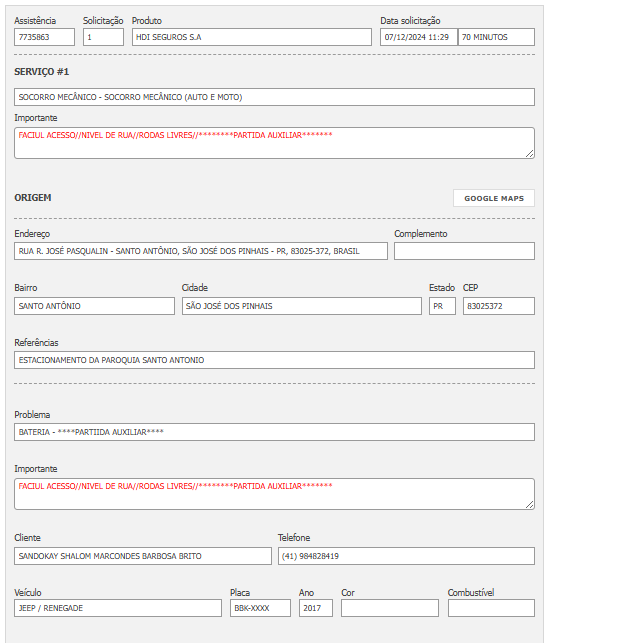Click the Estado field showing PR
Screen dimensions: 628x643
click(442, 306)
